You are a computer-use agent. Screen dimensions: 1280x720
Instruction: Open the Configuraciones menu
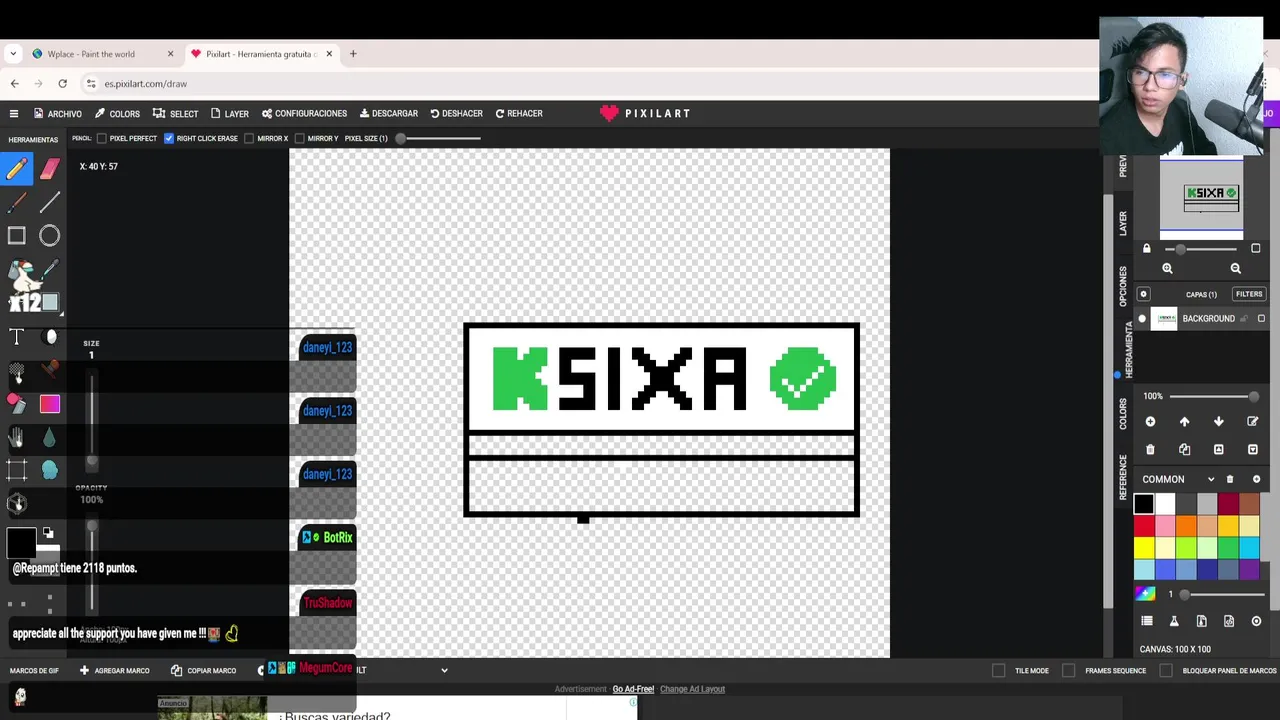click(x=304, y=114)
